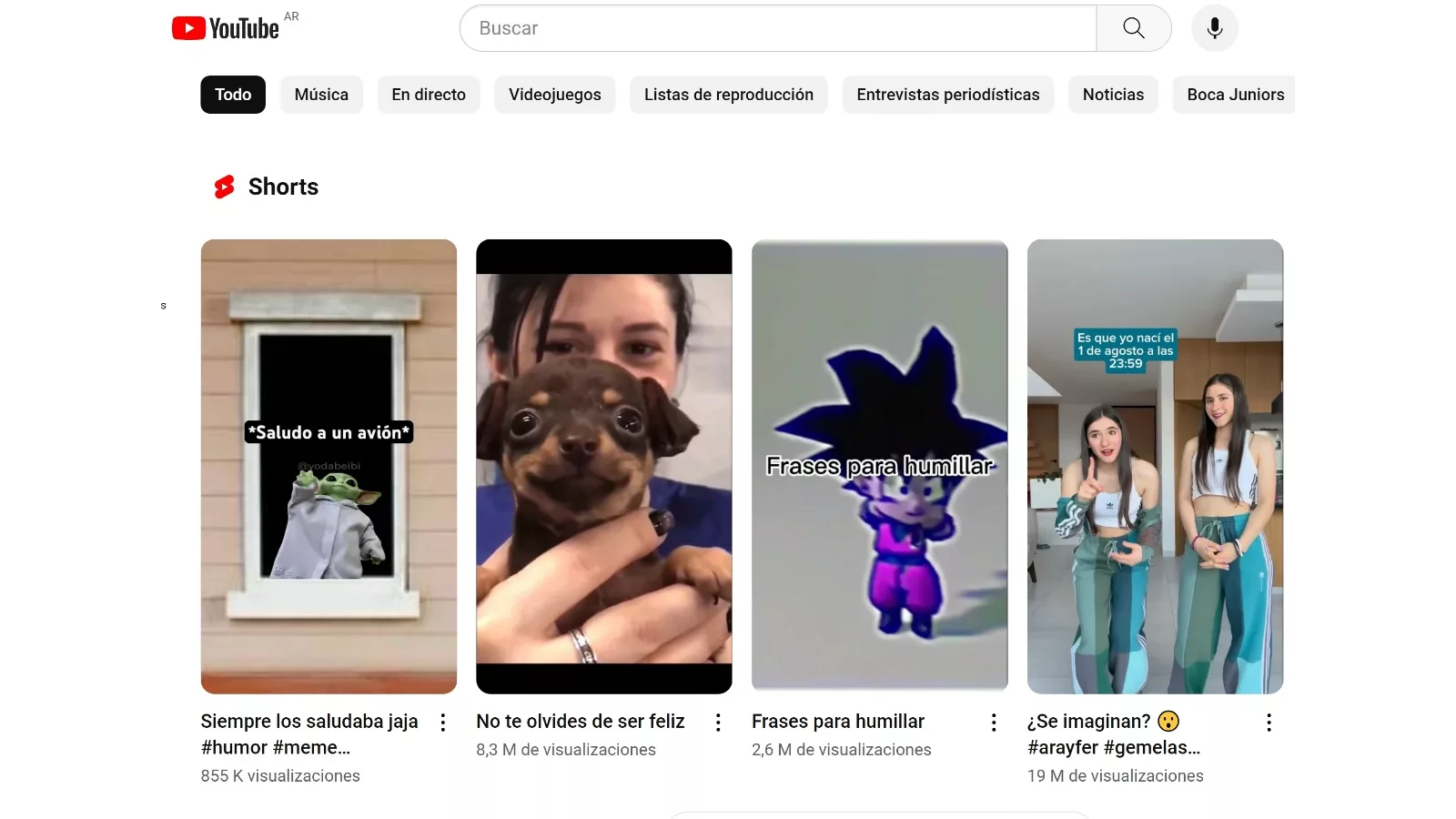
Task: Open three-dot menu for '¿Se imaginan?' short
Action: point(1269,723)
